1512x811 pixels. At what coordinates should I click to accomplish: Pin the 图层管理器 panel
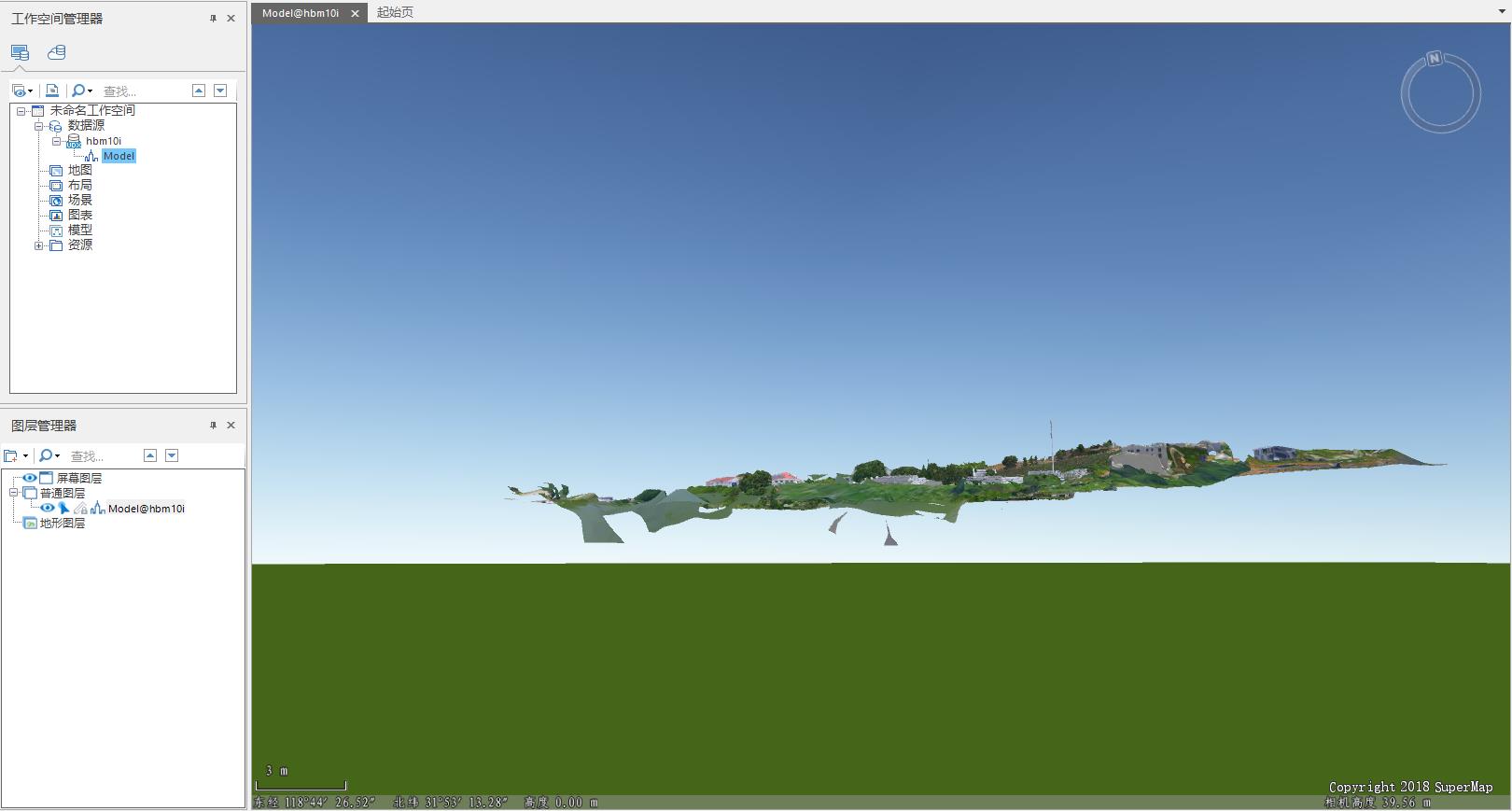[213, 426]
